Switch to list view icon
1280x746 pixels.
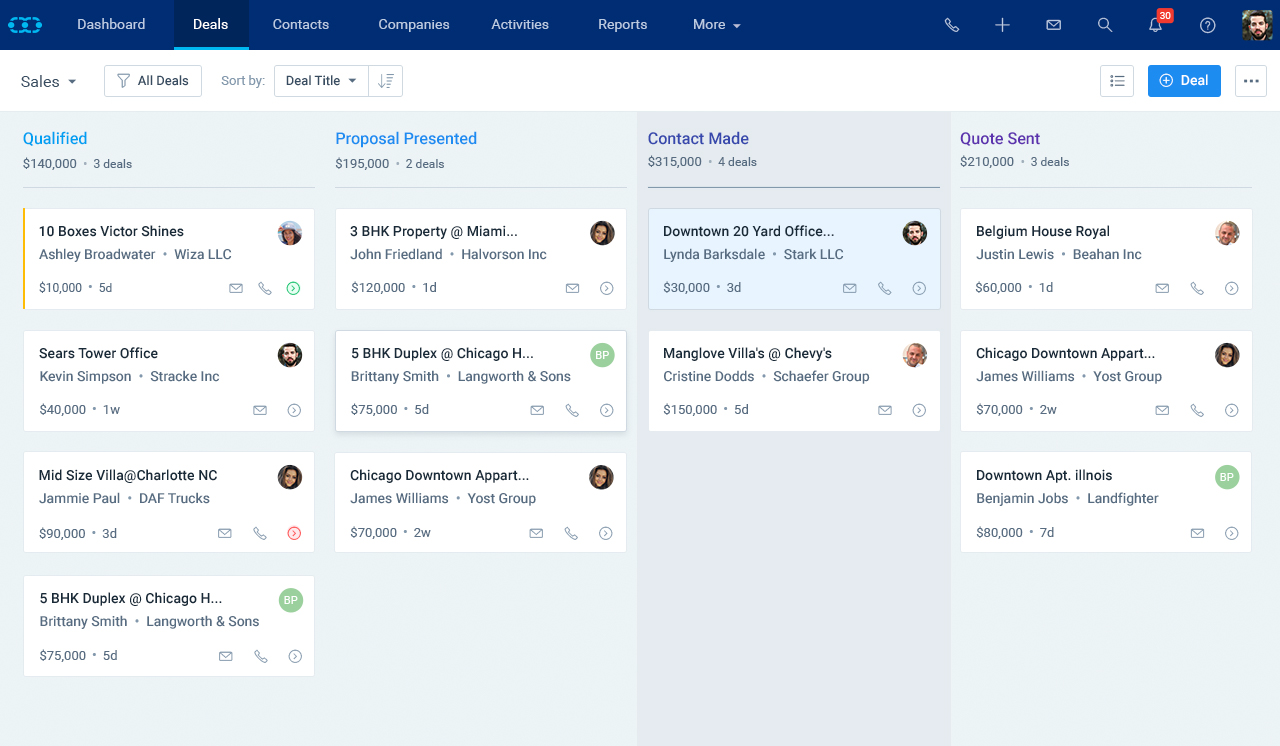[x=1117, y=81]
